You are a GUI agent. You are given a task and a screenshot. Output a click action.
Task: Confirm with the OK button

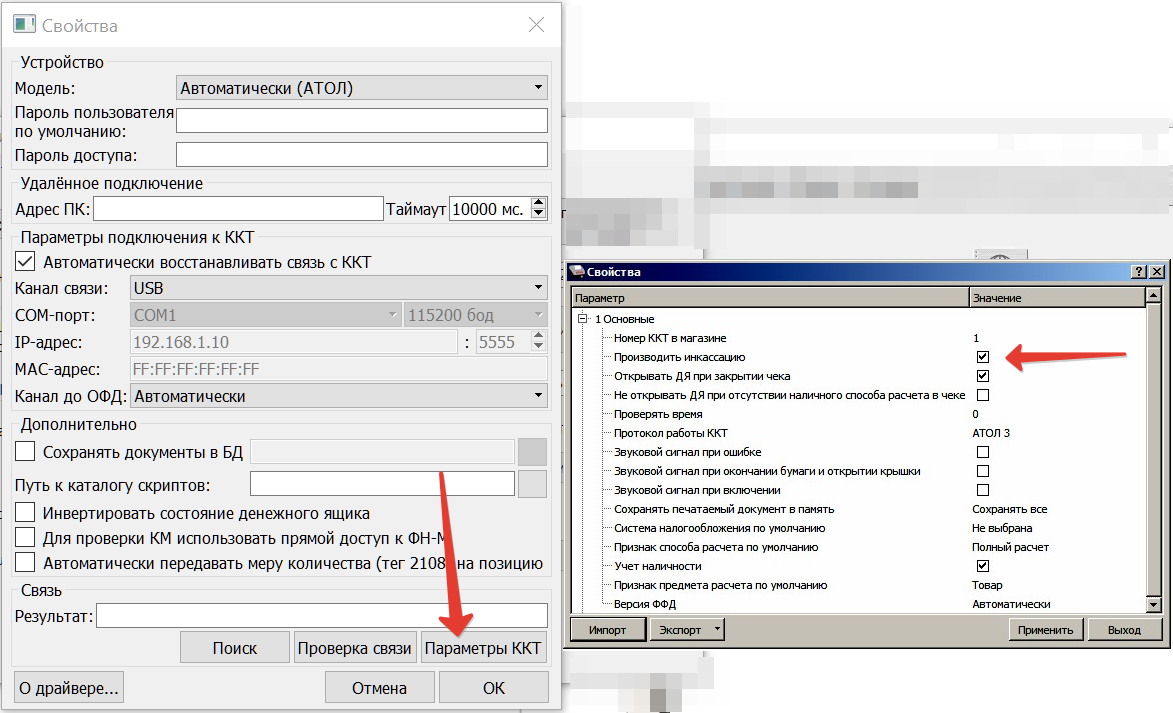tap(494, 688)
